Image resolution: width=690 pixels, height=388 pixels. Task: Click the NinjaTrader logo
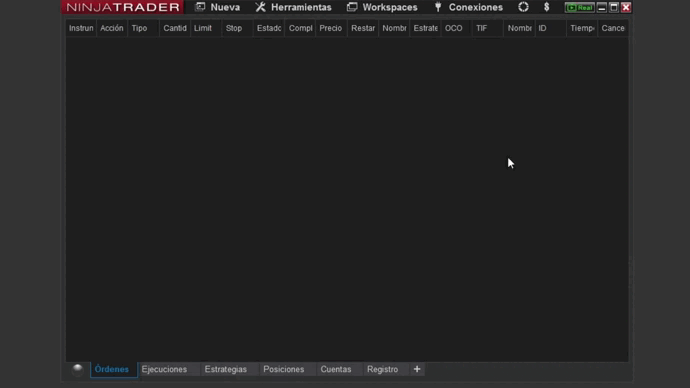pyautogui.click(x=123, y=7)
